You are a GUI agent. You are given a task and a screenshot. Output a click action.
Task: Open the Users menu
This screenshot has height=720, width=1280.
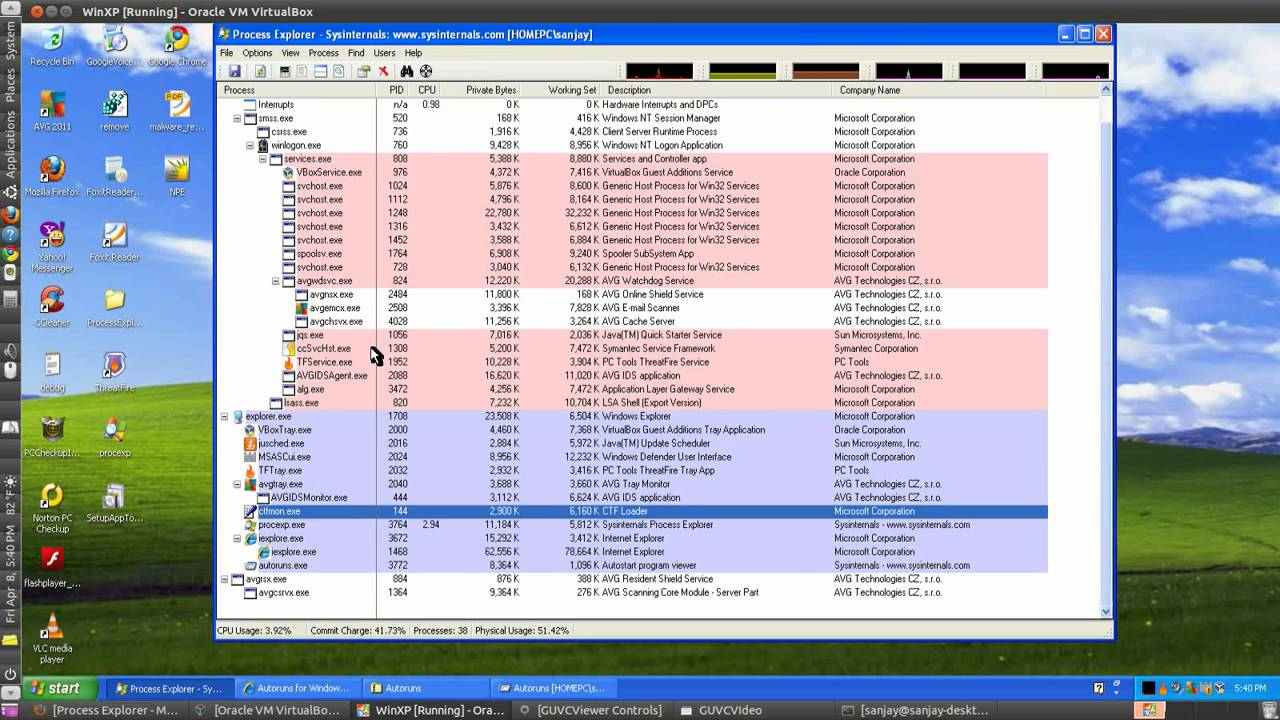coord(385,53)
